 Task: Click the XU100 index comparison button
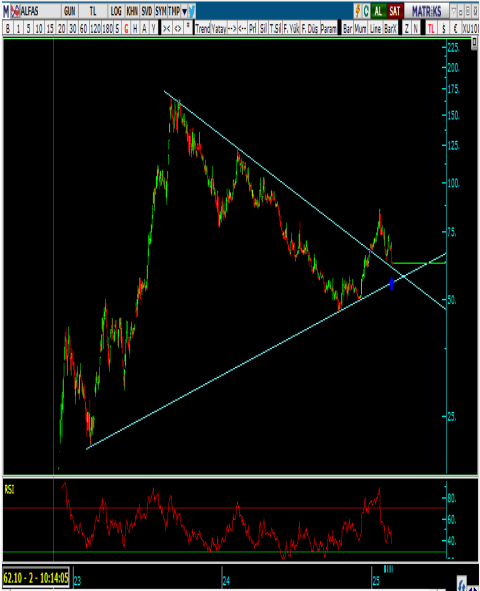tap(470, 28)
